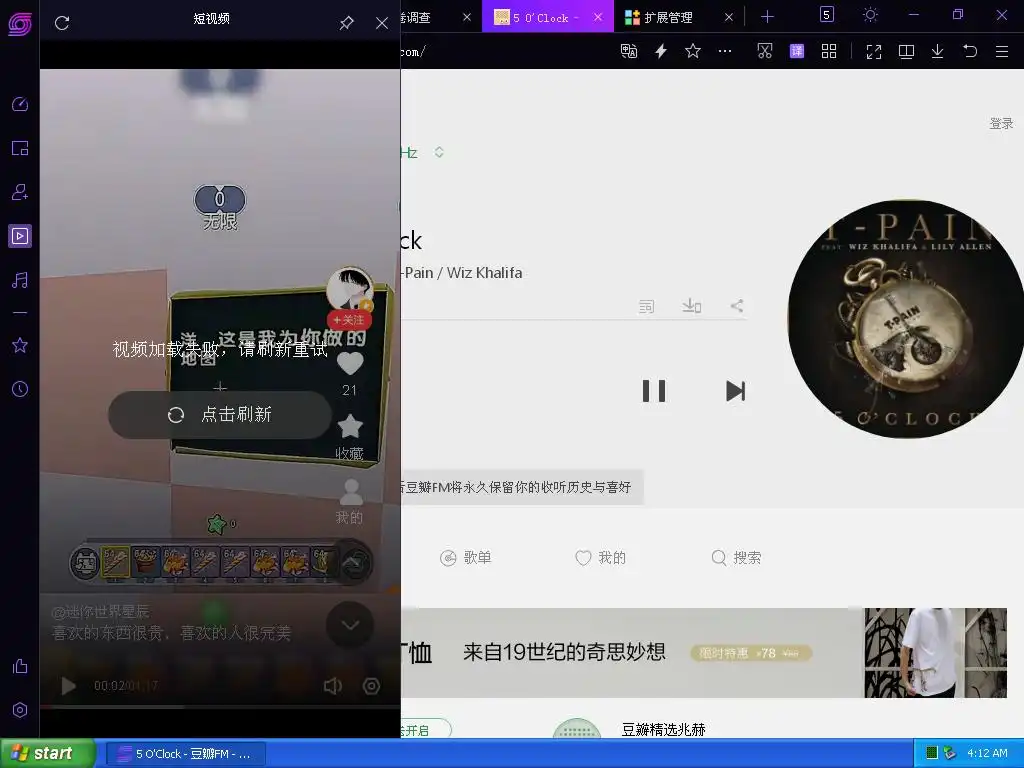The height and width of the screenshot is (768, 1024).
Task: Open sidebar settings hexagon icon
Action: (20, 710)
